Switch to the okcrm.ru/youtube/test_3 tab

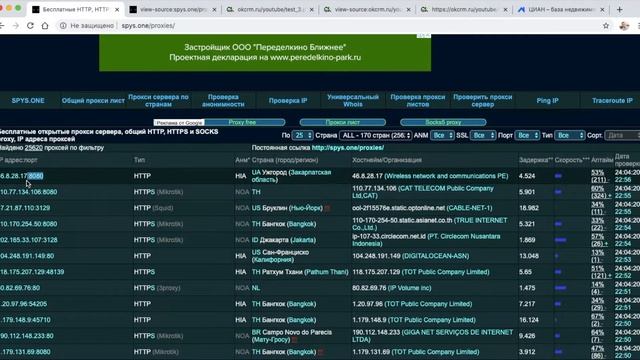point(269,9)
